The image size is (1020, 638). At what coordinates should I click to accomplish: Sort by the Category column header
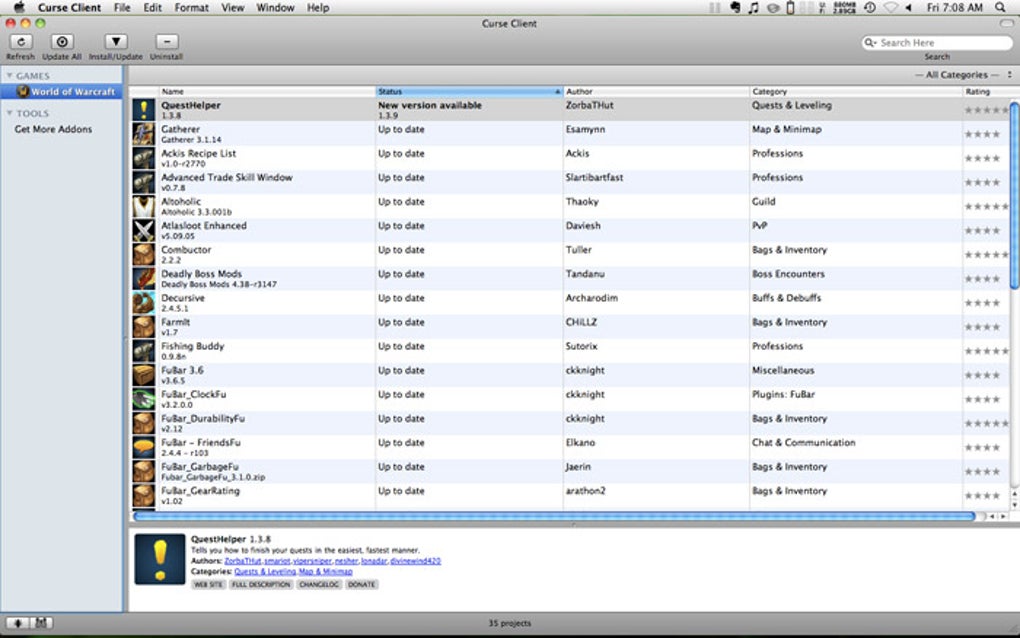coord(856,92)
